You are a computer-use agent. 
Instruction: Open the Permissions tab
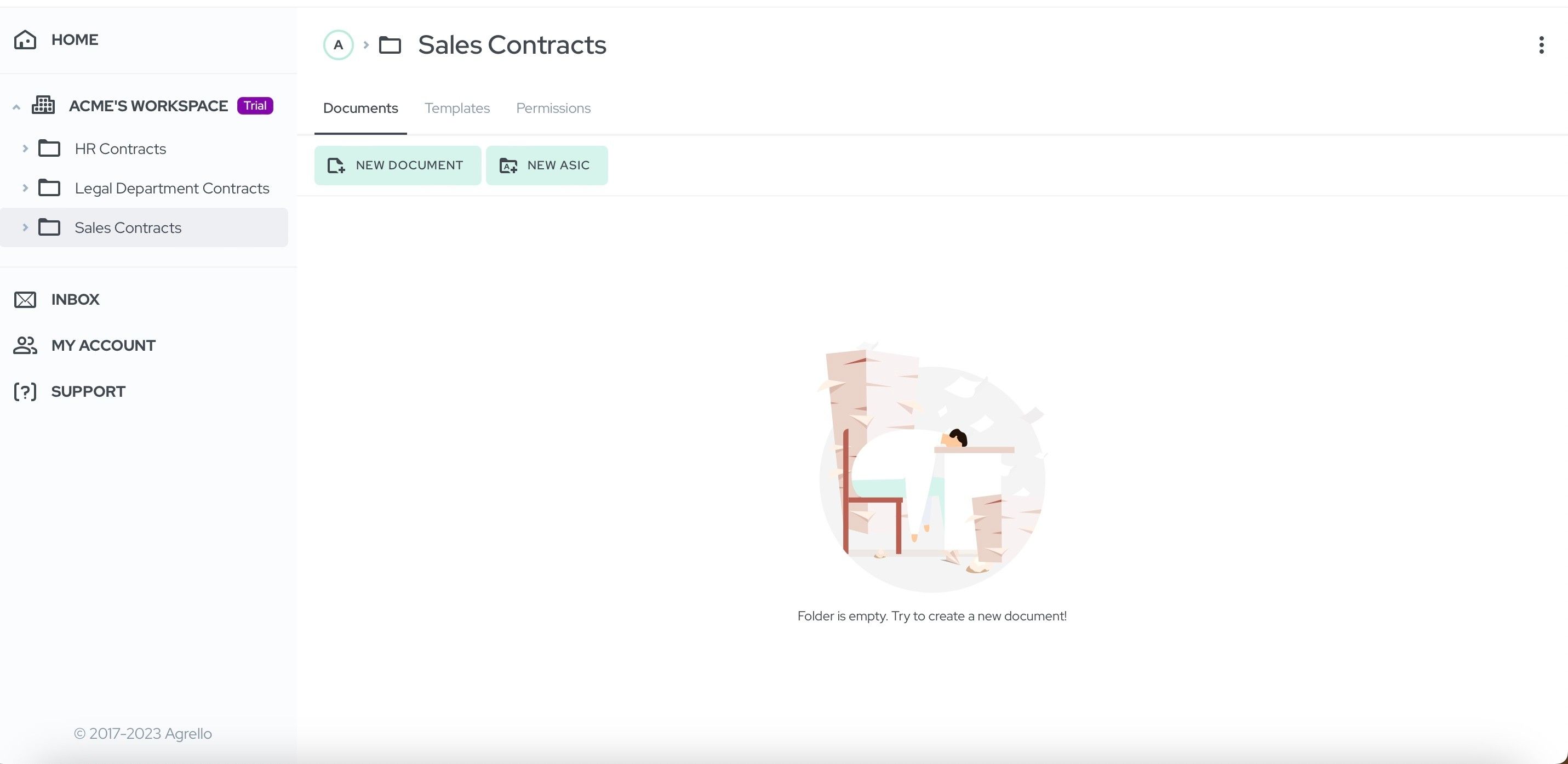(x=553, y=109)
